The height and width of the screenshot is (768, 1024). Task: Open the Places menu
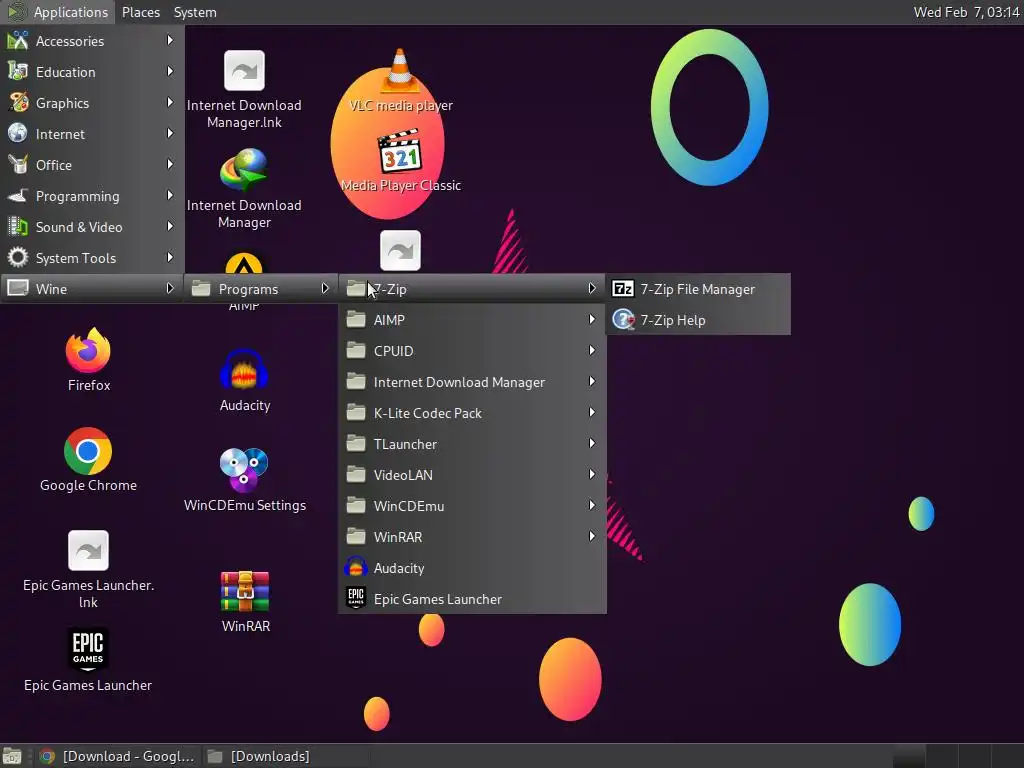click(x=141, y=12)
